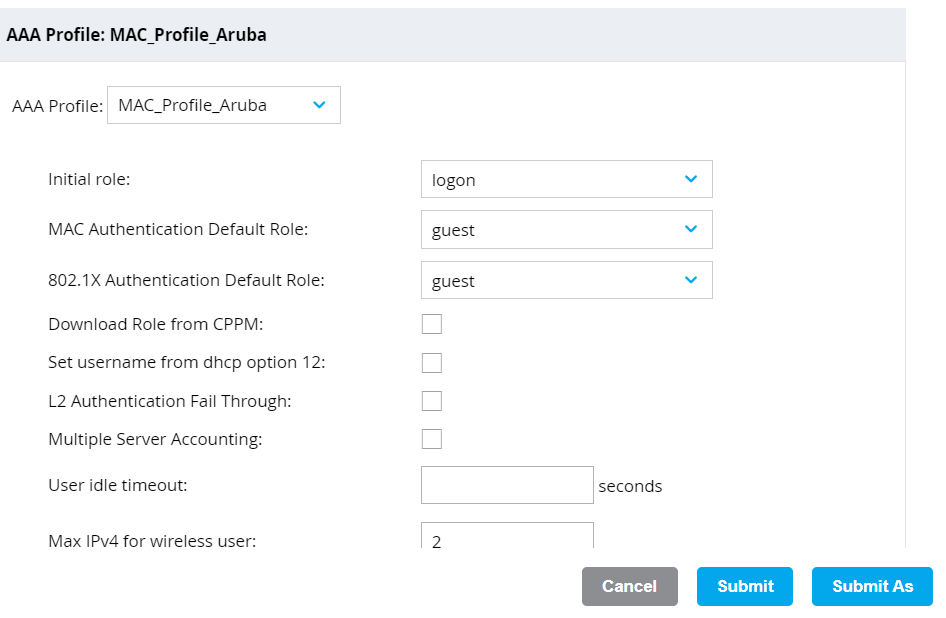Toggle L2 Authentication Fail Through checkbox
Image resolution: width=946 pixels, height=618 pixels.
coord(432,401)
